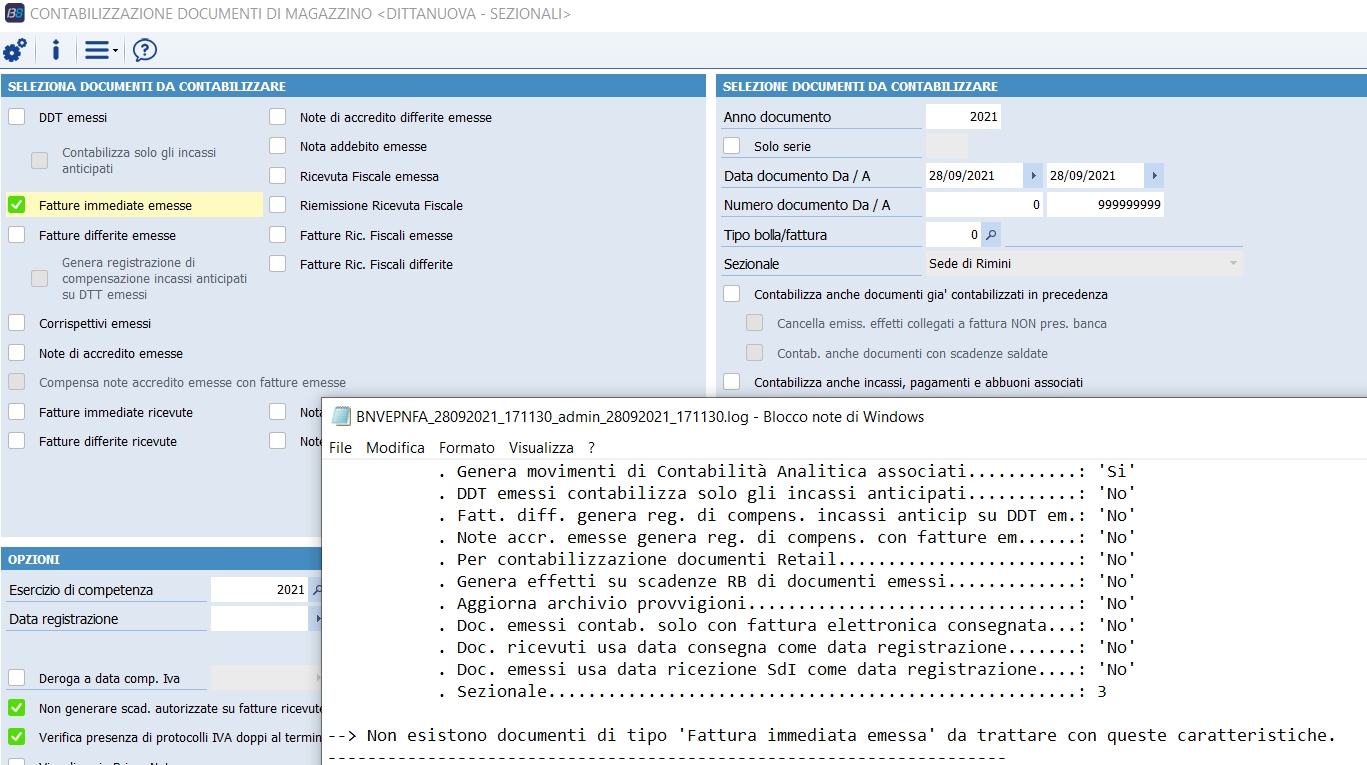Click the 'Genera movimenti di Contabilità Analitica' log line
The image size is (1367, 765).
[787, 471]
